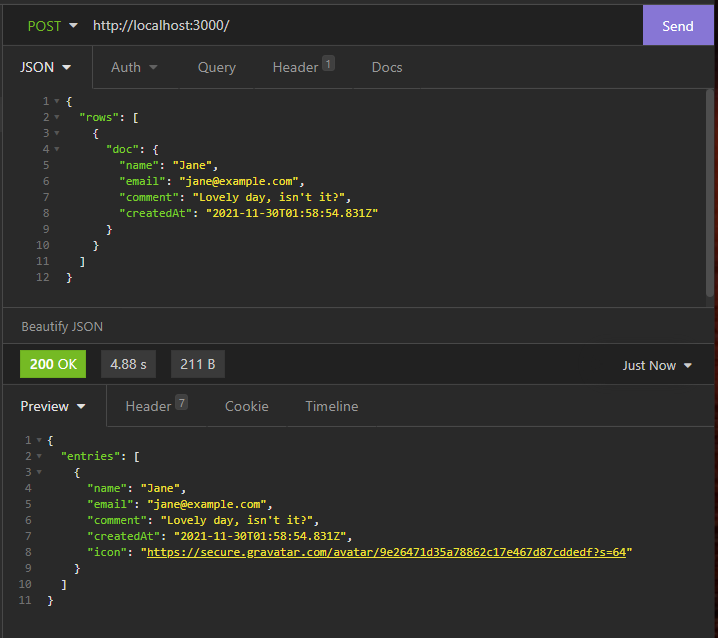Open the request Header tab
The width and height of the screenshot is (718, 638).
303,67
